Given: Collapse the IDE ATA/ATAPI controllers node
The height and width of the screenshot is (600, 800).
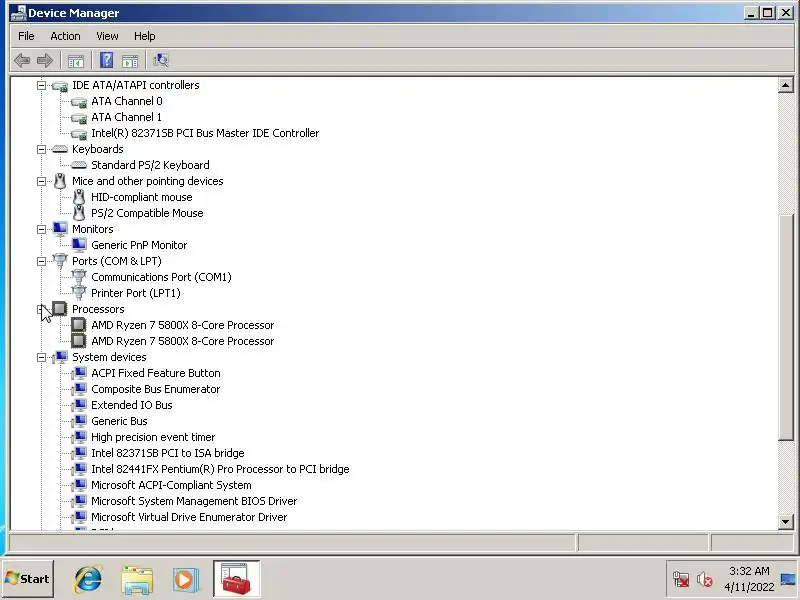Looking at the screenshot, I should click(41, 85).
